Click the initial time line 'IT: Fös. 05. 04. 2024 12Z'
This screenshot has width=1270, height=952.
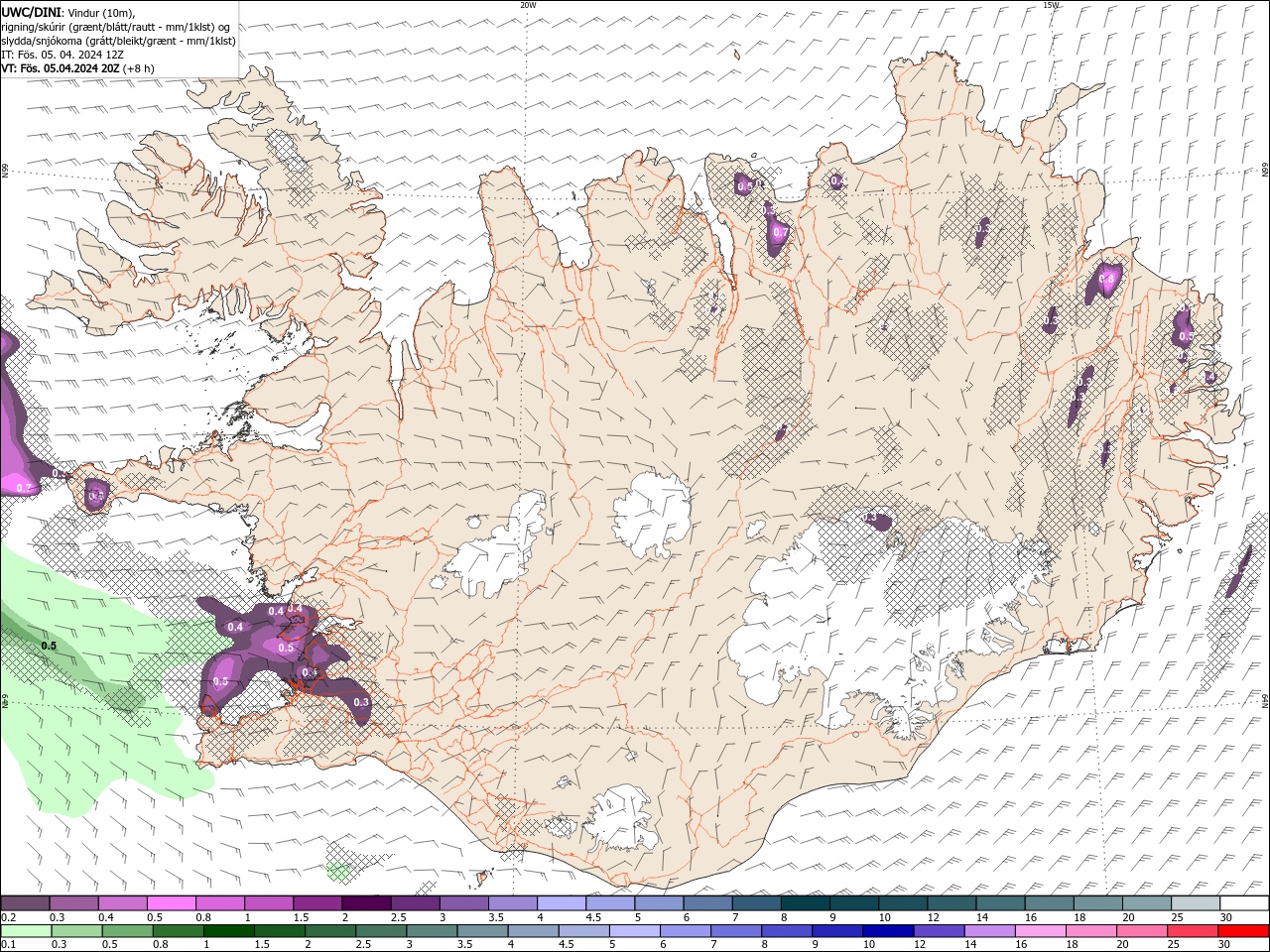[x=63, y=55]
